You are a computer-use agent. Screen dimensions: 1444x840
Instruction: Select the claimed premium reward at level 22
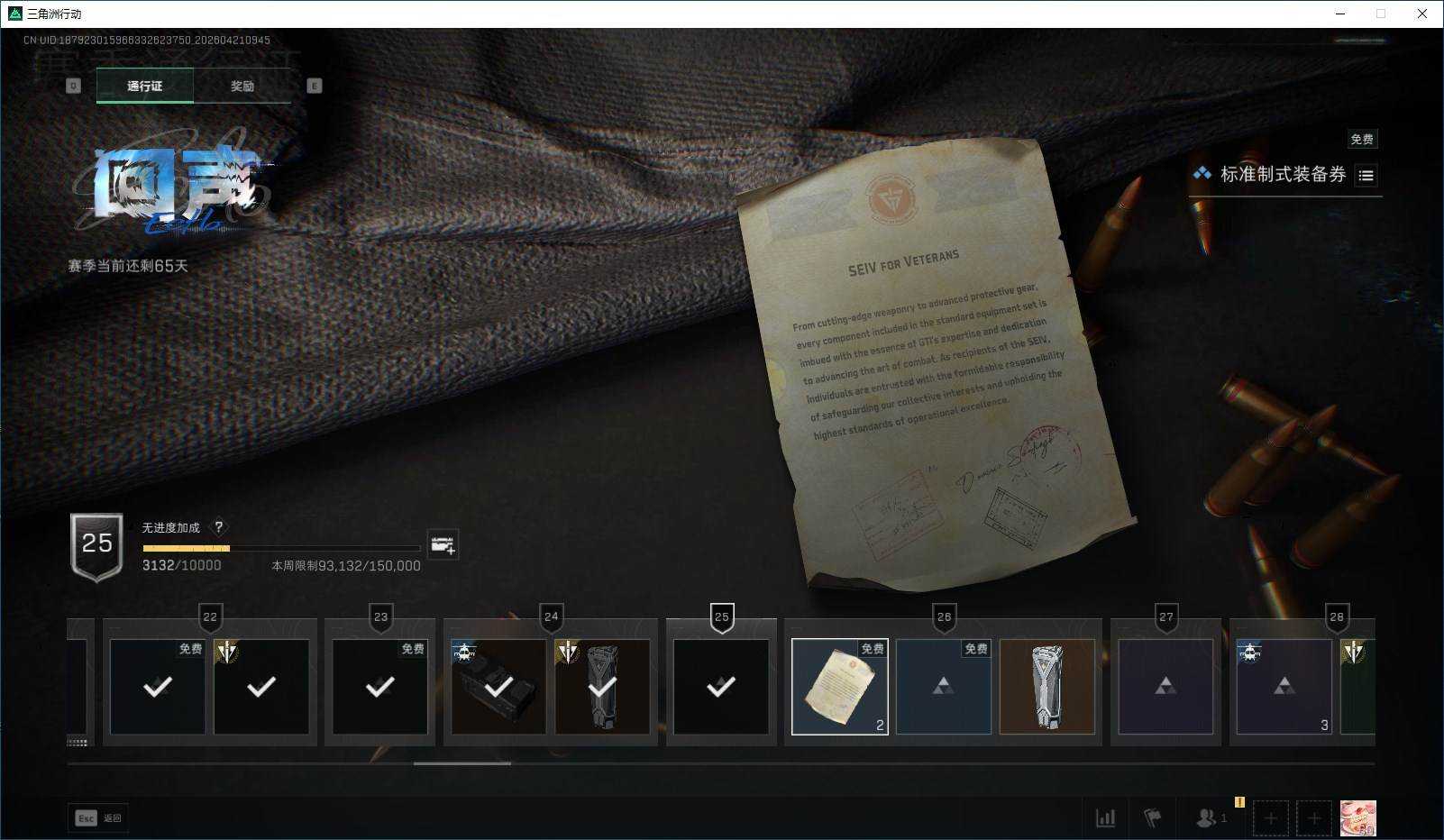[x=261, y=687]
